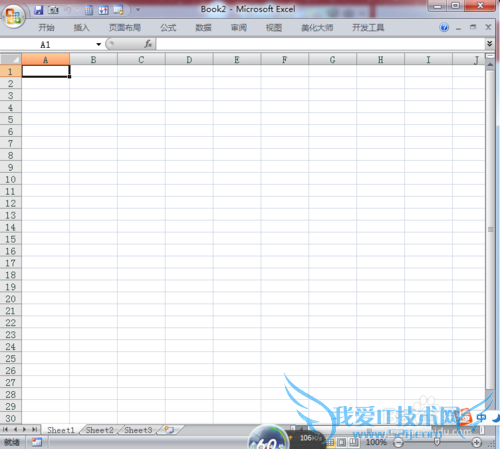The width and height of the screenshot is (500, 449).
Task: Expand the Name Box dropdown arrow
Action: point(99,44)
